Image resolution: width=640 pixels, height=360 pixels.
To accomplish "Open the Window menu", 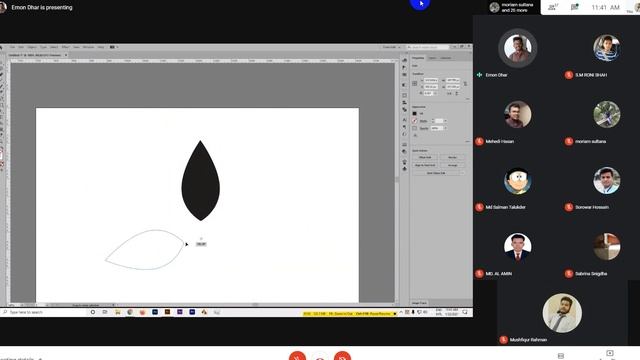I will click(88, 47).
